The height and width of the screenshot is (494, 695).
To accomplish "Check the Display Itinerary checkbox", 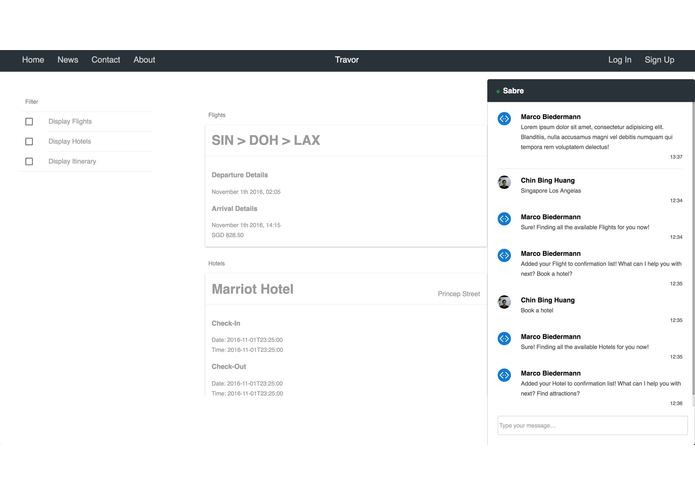I will (29, 161).
